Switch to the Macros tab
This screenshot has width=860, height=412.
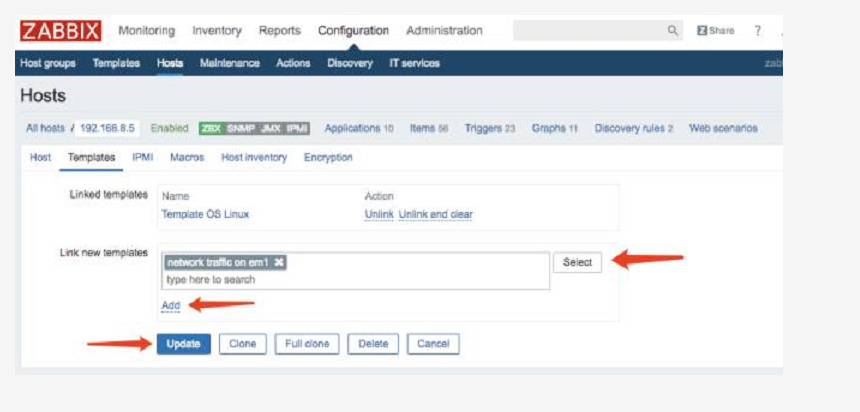[x=187, y=157]
